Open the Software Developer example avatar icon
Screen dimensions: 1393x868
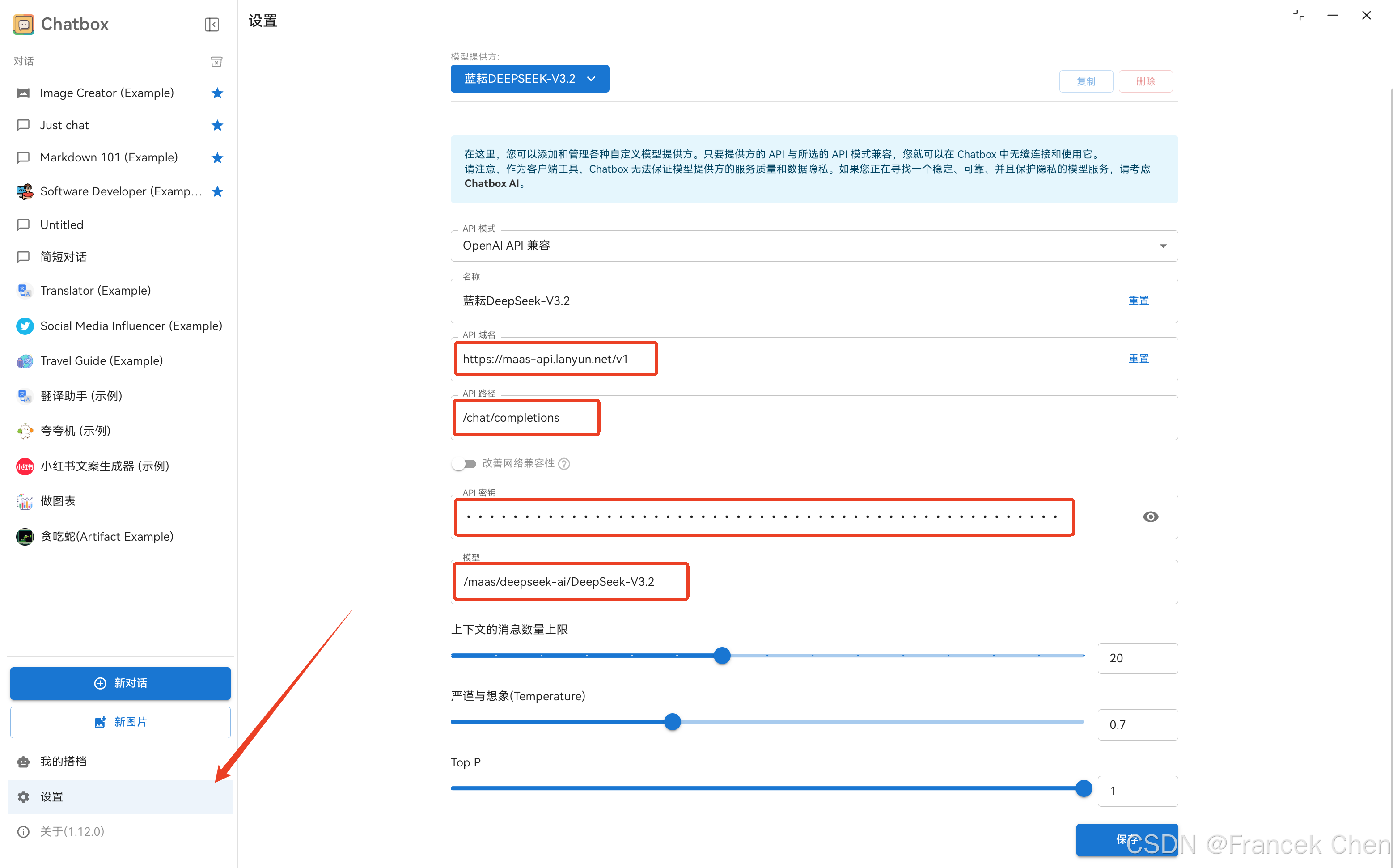24,192
